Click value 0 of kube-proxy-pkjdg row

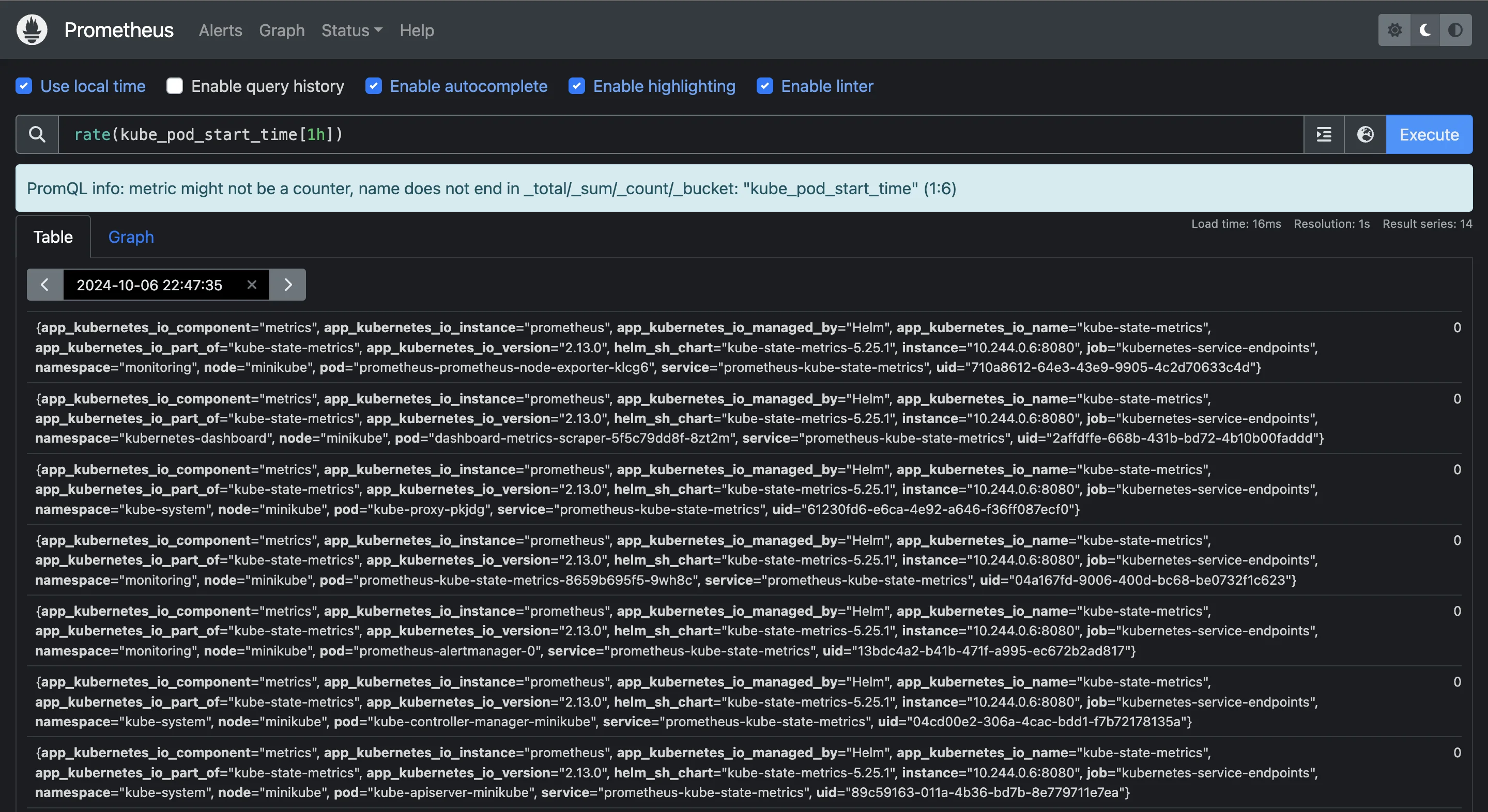coord(1457,470)
